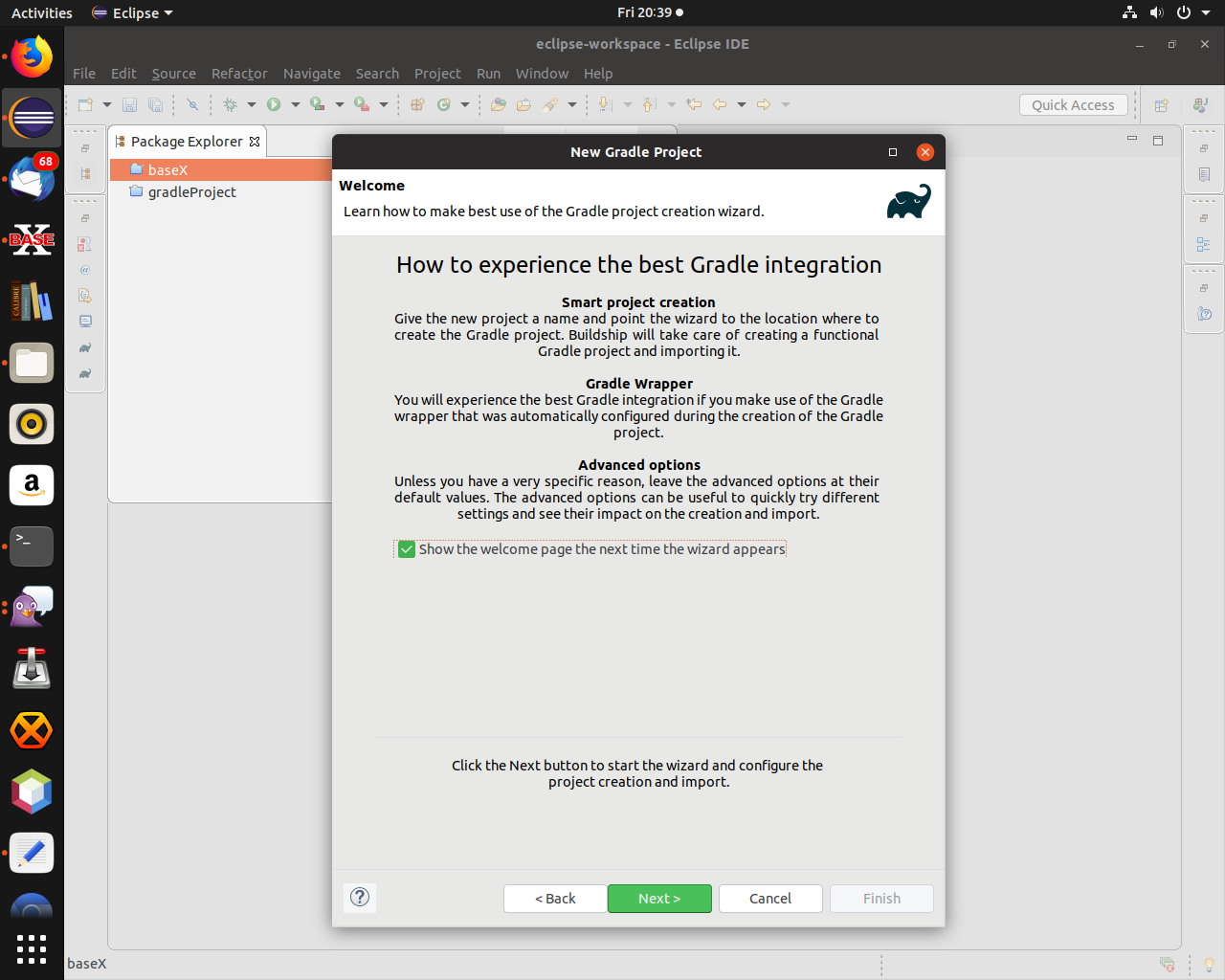Expand the New wizard dropdown arrow

pyautogui.click(x=107, y=104)
